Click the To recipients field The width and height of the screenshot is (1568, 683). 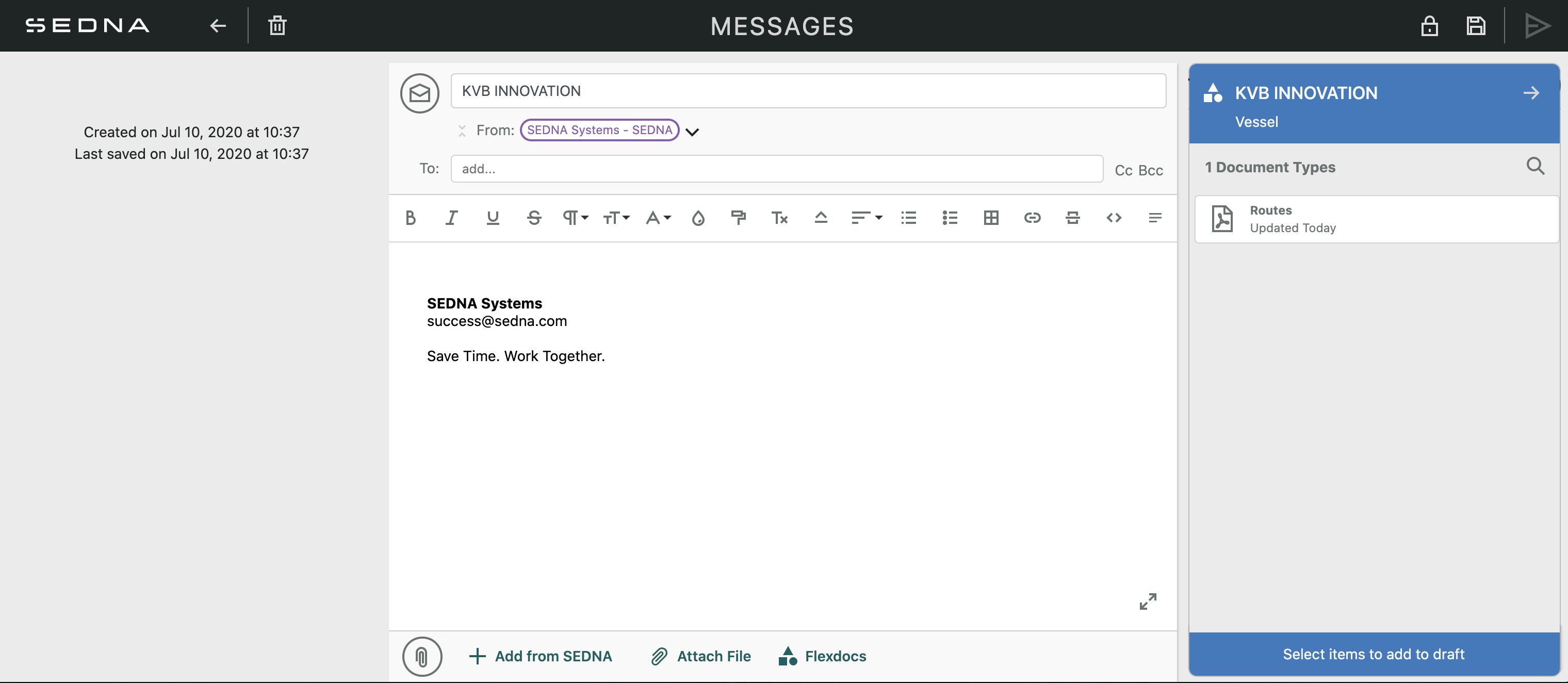pos(776,169)
